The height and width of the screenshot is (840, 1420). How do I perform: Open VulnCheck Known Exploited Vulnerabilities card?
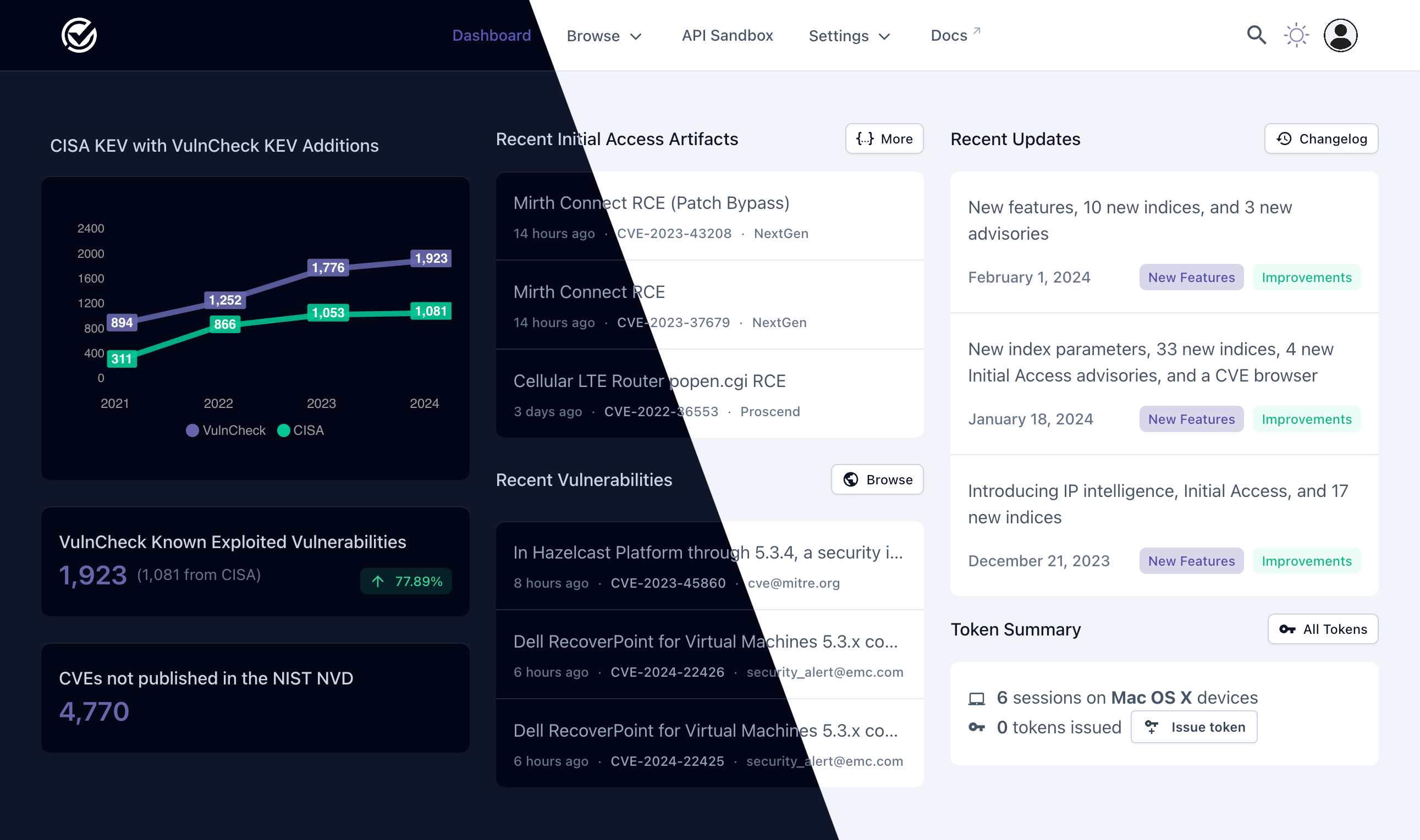255,561
